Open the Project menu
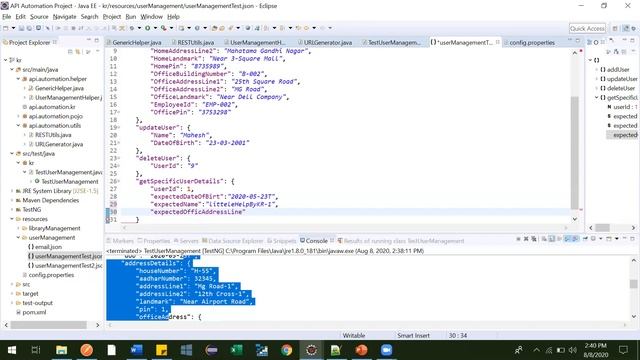 111,17
